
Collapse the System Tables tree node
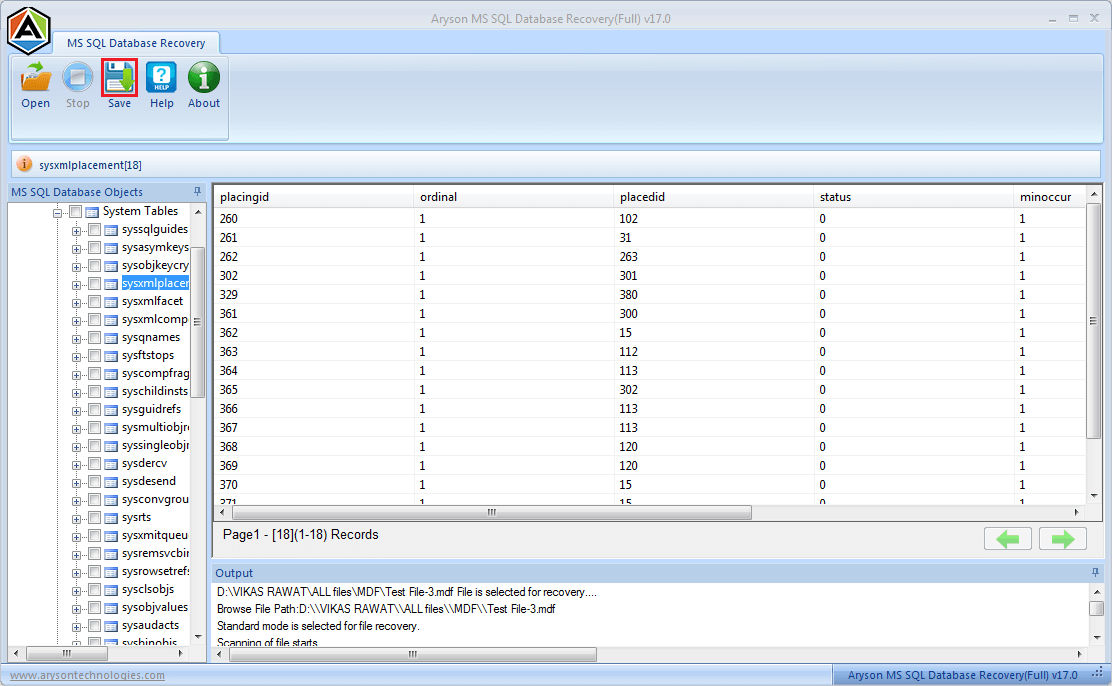(60, 211)
